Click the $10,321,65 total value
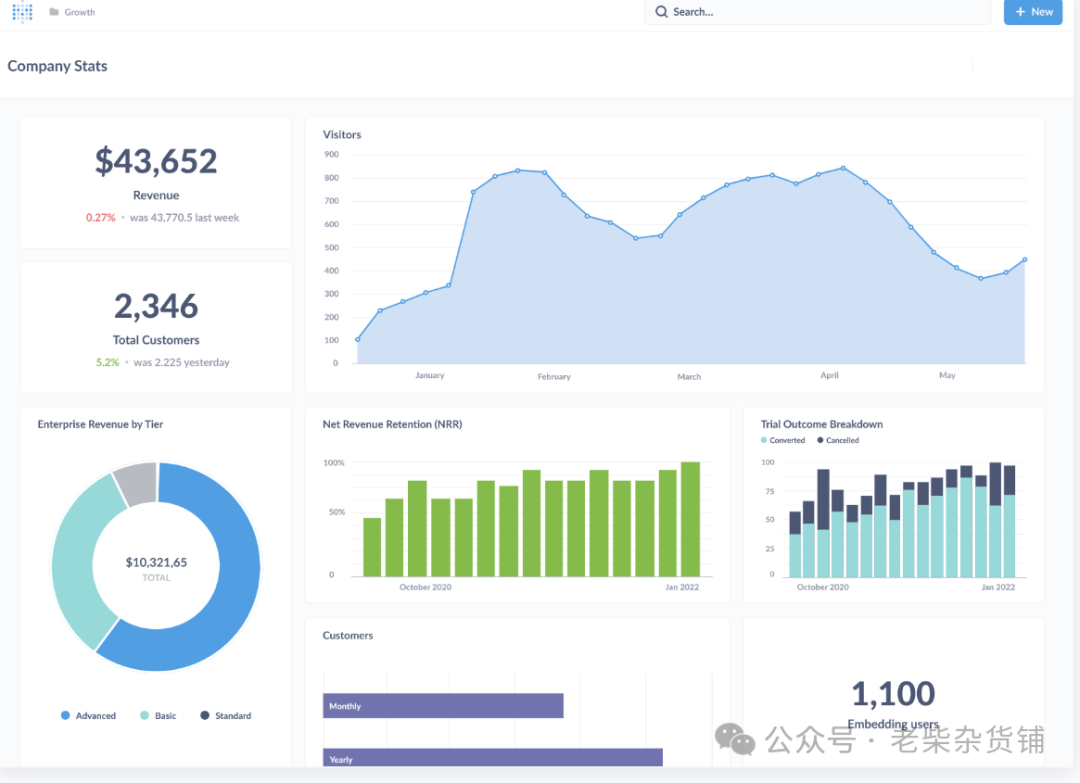 (x=156, y=563)
